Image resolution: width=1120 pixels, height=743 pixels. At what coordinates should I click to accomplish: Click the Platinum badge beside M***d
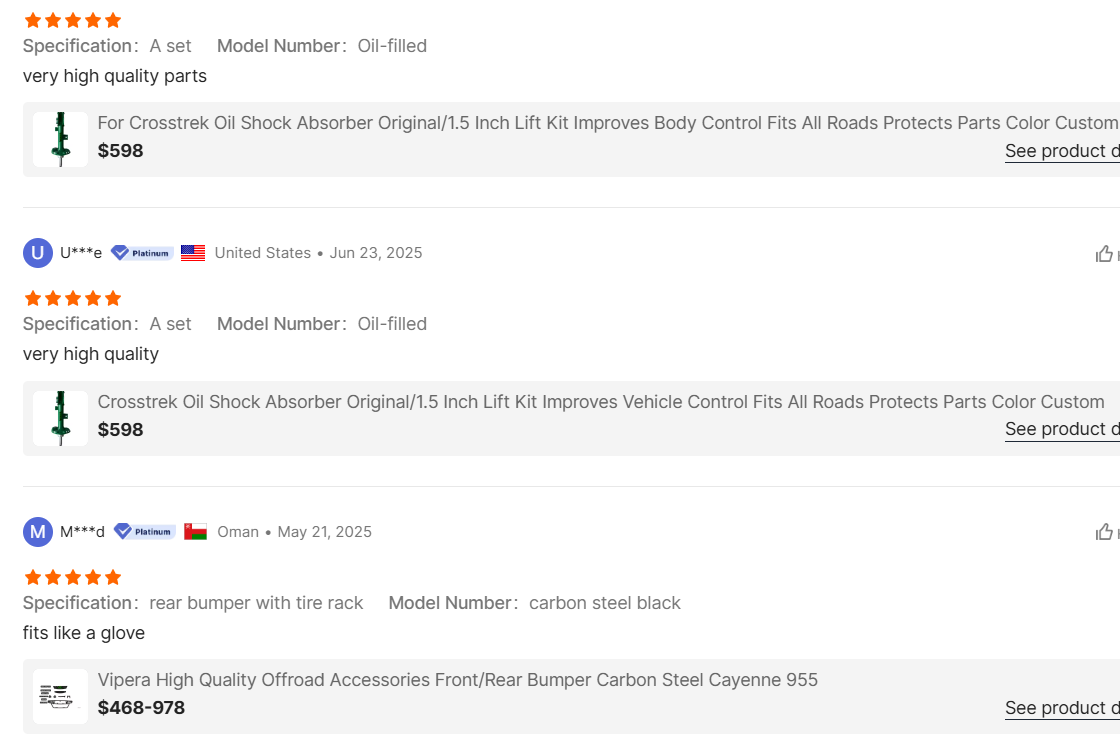click(145, 532)
